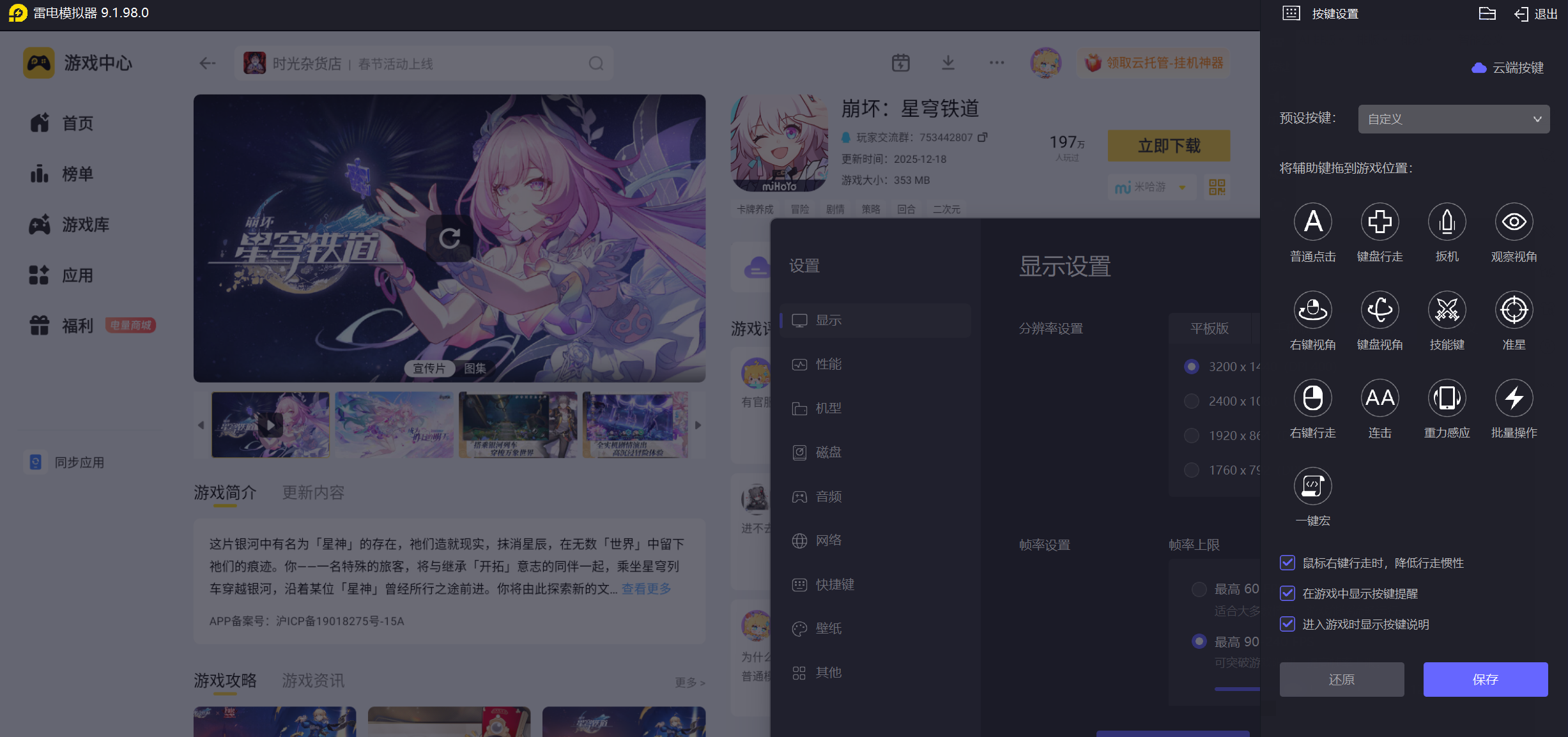Select the 普通点击 tap key icon
Viewport: 1568px width, 737px height.
[x=1312, y=222]
